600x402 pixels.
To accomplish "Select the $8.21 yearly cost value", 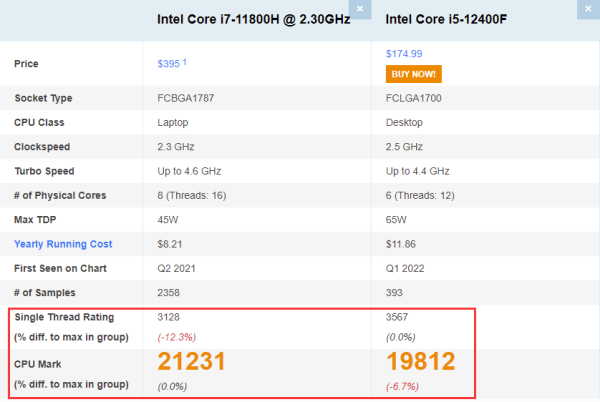I will coord(170,244).
